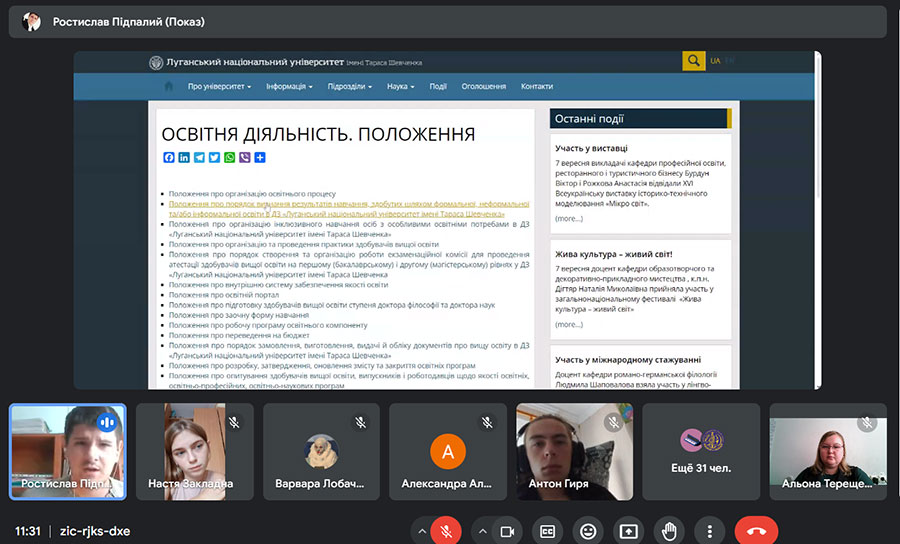The height and width of the screenshot is (544, 900).
Task: Expand the 'Про університет' menu
Action: point(219,87)
